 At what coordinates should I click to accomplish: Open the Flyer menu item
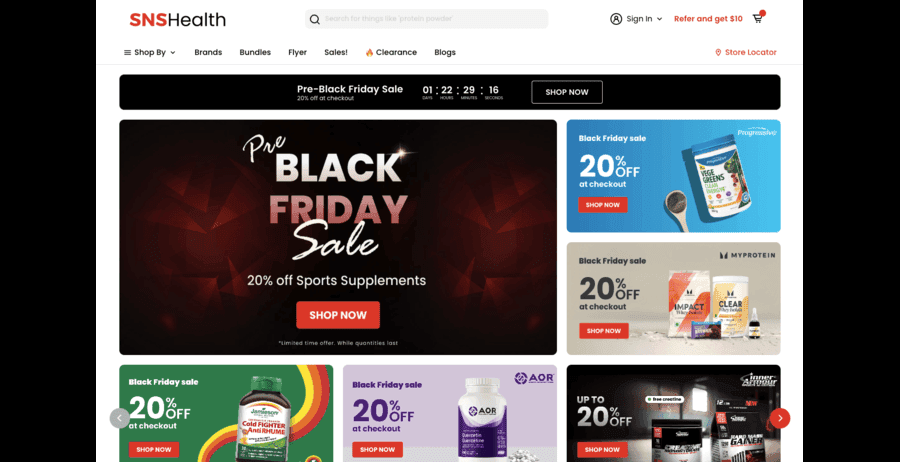(297, 52)
